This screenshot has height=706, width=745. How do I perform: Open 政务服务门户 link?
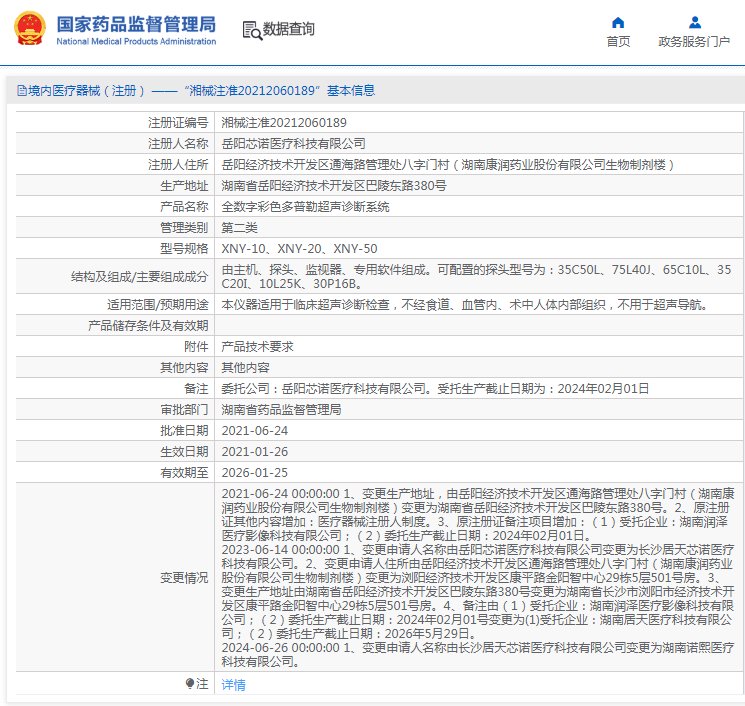point(694,42)
